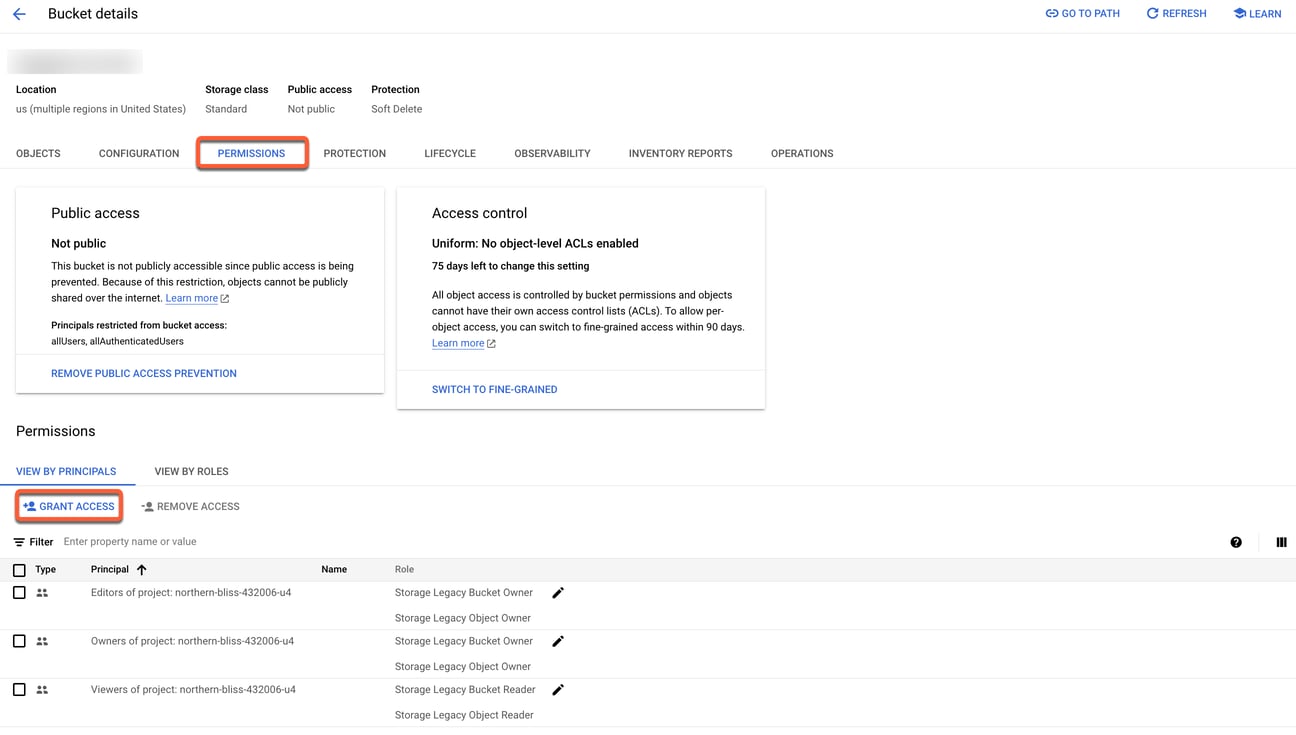1296x735 pixels.
Task: Check the Editors of project row
Action: click(18, 592)
